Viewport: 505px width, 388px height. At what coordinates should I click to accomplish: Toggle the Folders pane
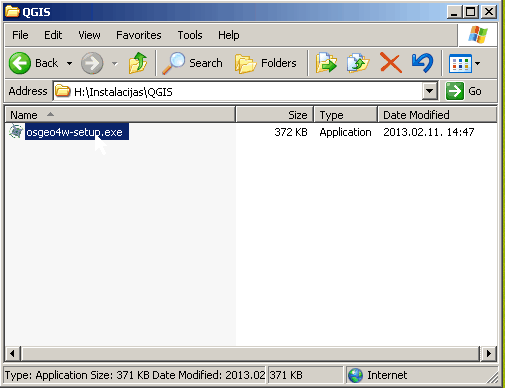(266, 63)
